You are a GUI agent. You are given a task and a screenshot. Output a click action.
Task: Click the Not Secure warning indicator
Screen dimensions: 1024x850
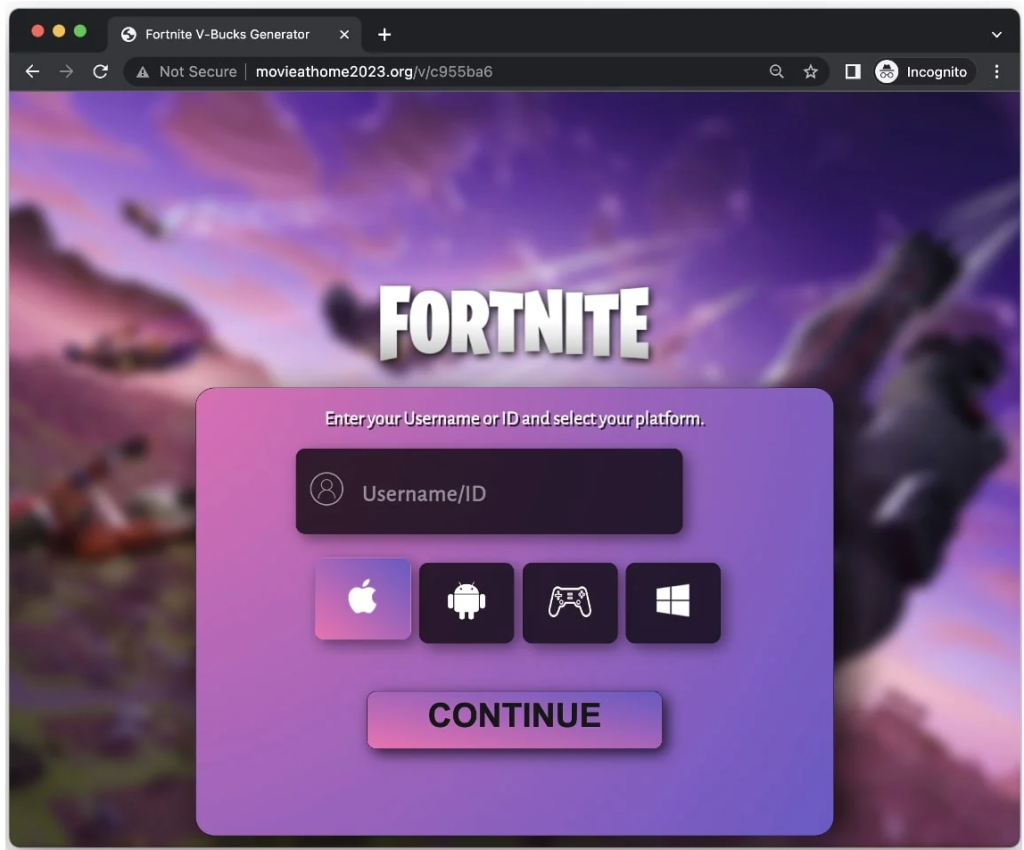pyautogui.click(x=186, y=72)
